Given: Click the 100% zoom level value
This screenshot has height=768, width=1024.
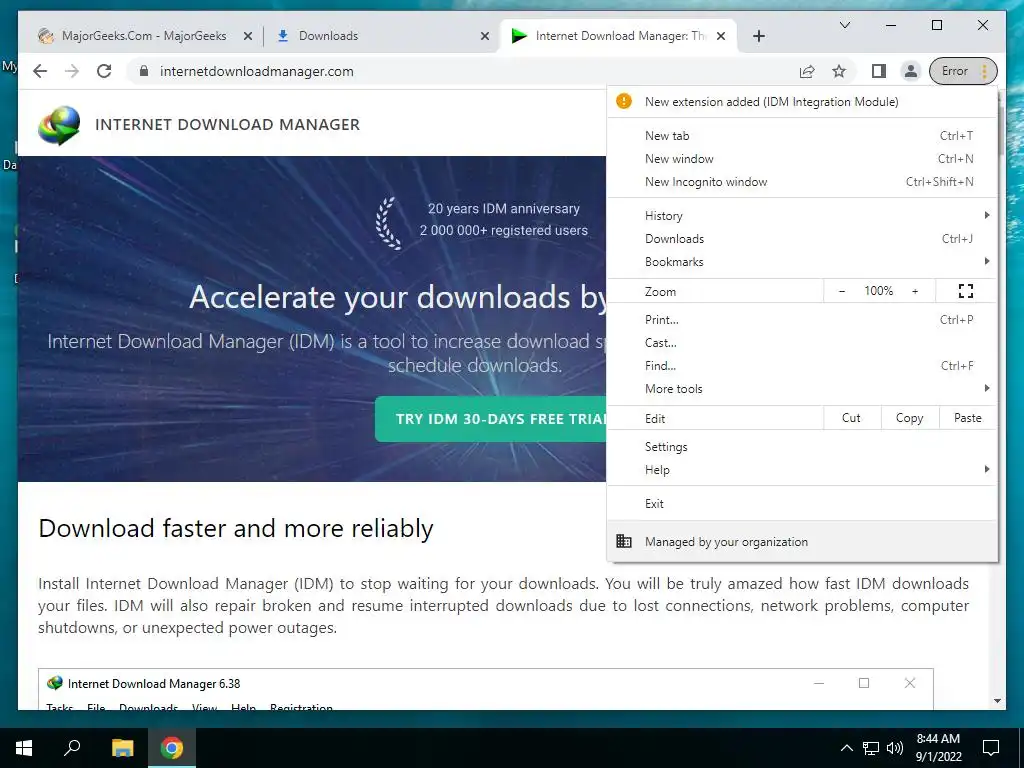Looking at the screenshot, I should click(x=878, y=291).
